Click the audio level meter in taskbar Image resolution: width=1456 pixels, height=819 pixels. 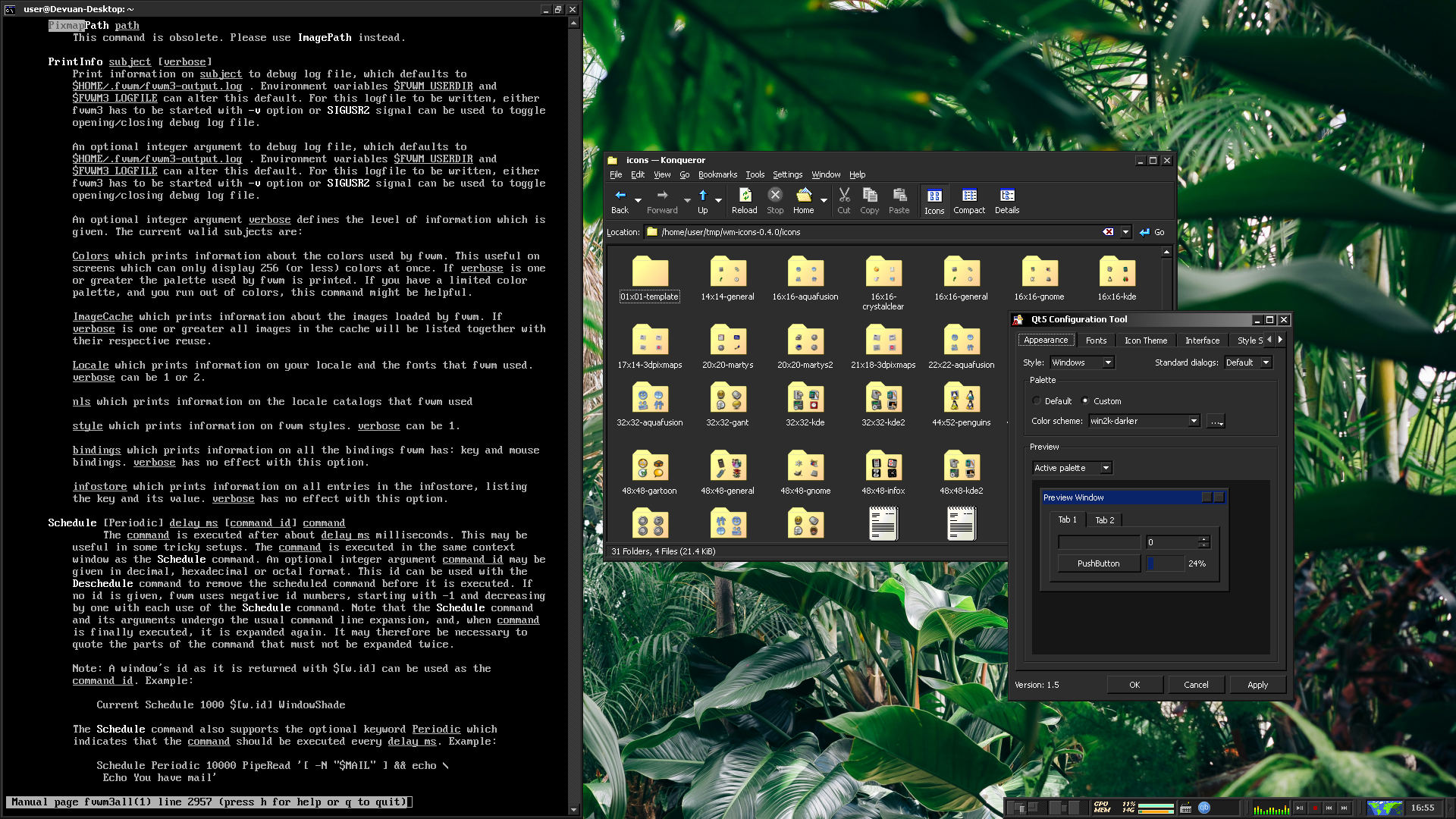coord(1272,808)
